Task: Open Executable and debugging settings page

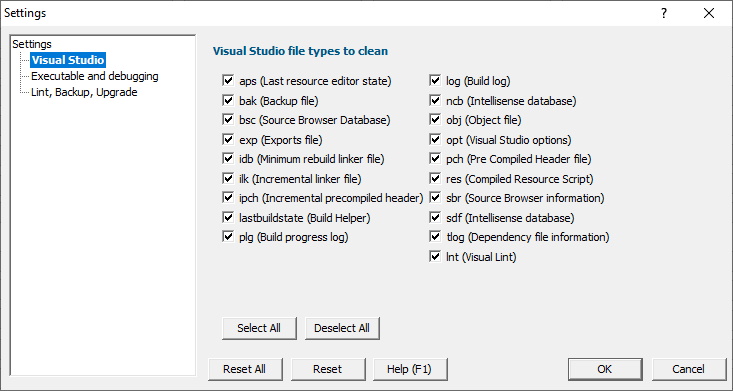Action: [95, 76]
